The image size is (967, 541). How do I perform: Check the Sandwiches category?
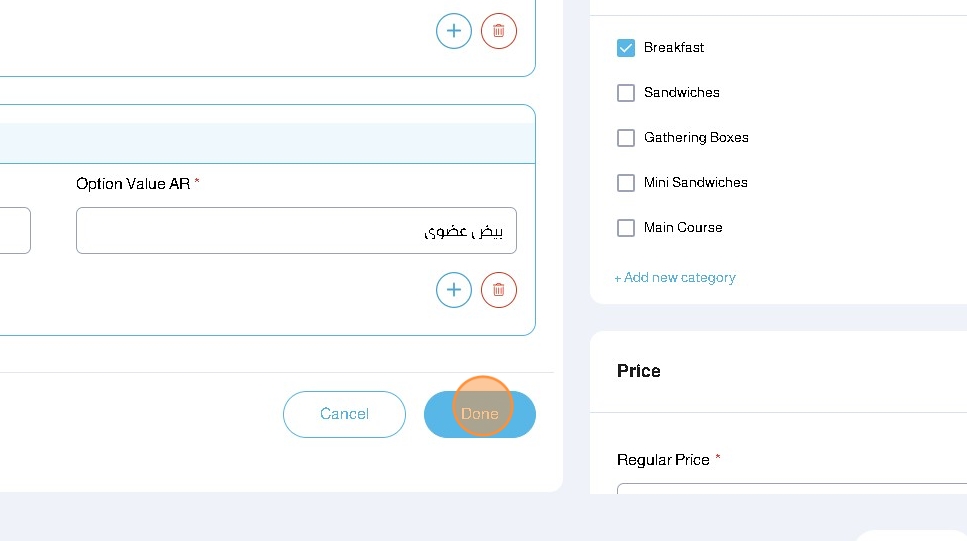[x=626, y=93]
